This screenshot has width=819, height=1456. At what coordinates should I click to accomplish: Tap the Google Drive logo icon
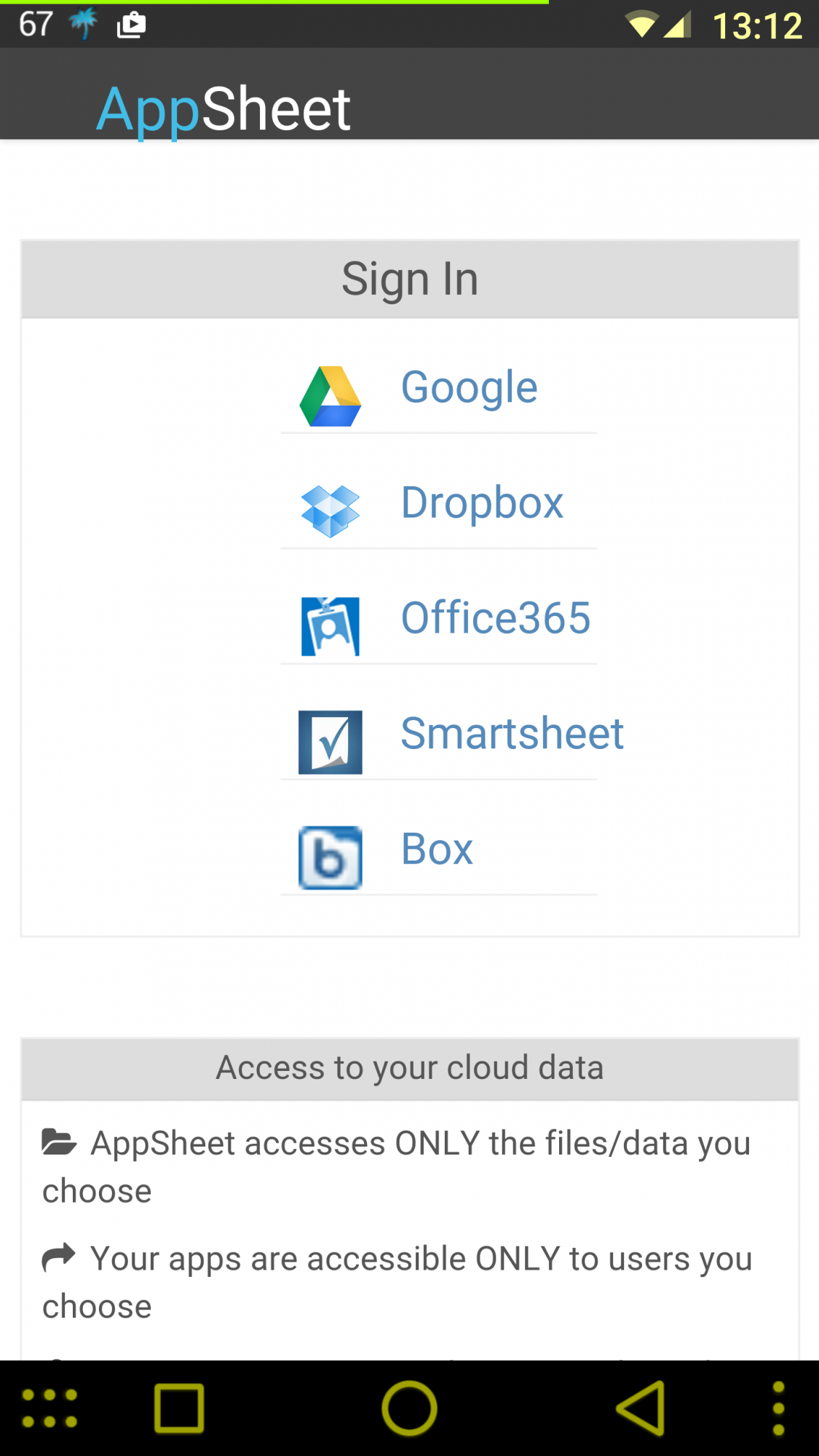(x=331, y=396)
